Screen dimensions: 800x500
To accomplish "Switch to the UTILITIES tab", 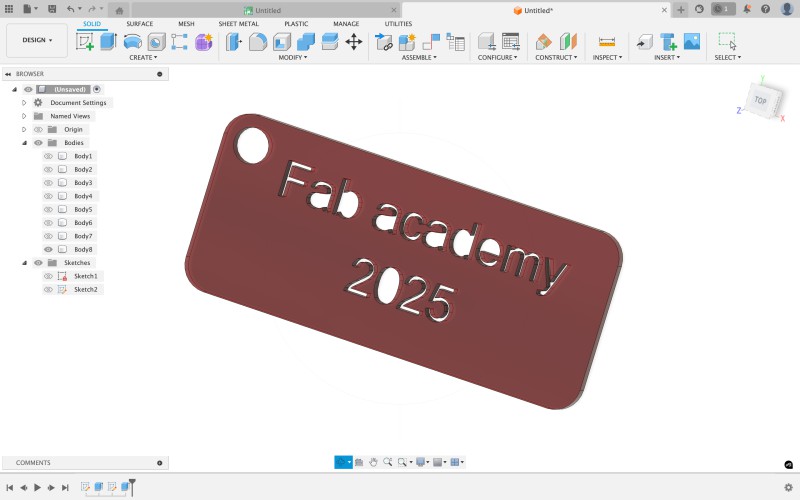I will [398, 24].
